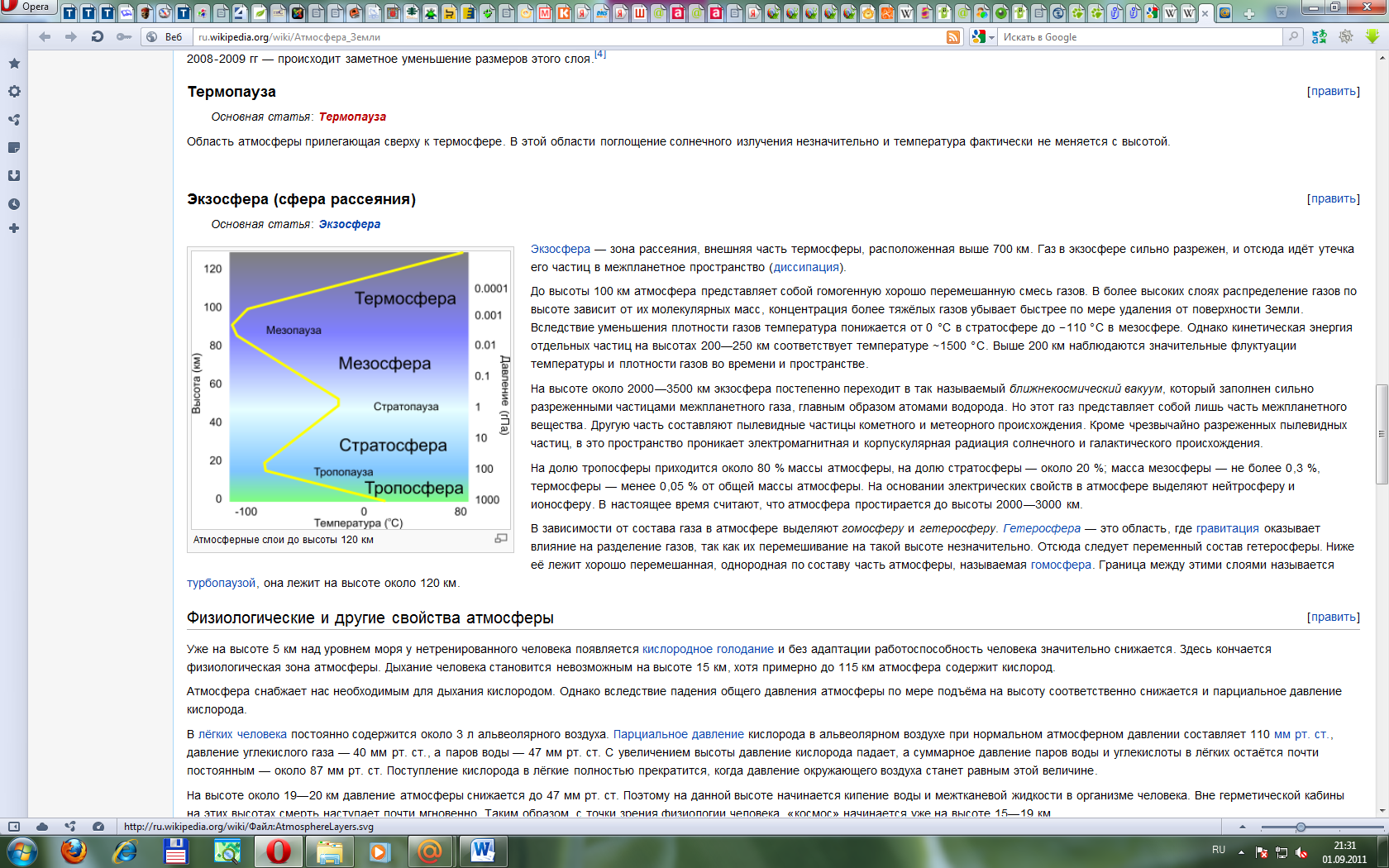Go back with the back arrow
The image size is (1389, 868).
(x=45, y=37)
